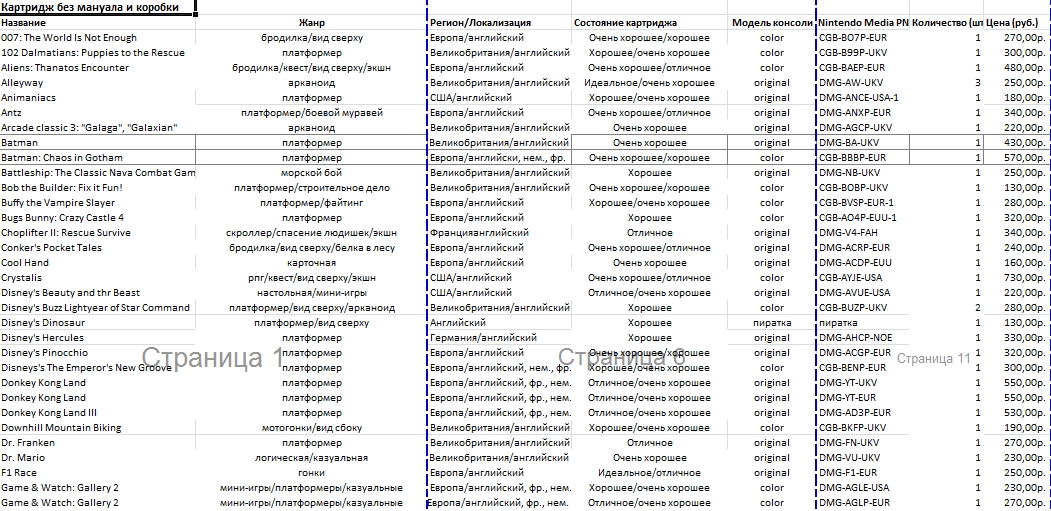Select the 'Регион/Локализация' header cell
The image size is (1051, 511).
coord(499,23)
